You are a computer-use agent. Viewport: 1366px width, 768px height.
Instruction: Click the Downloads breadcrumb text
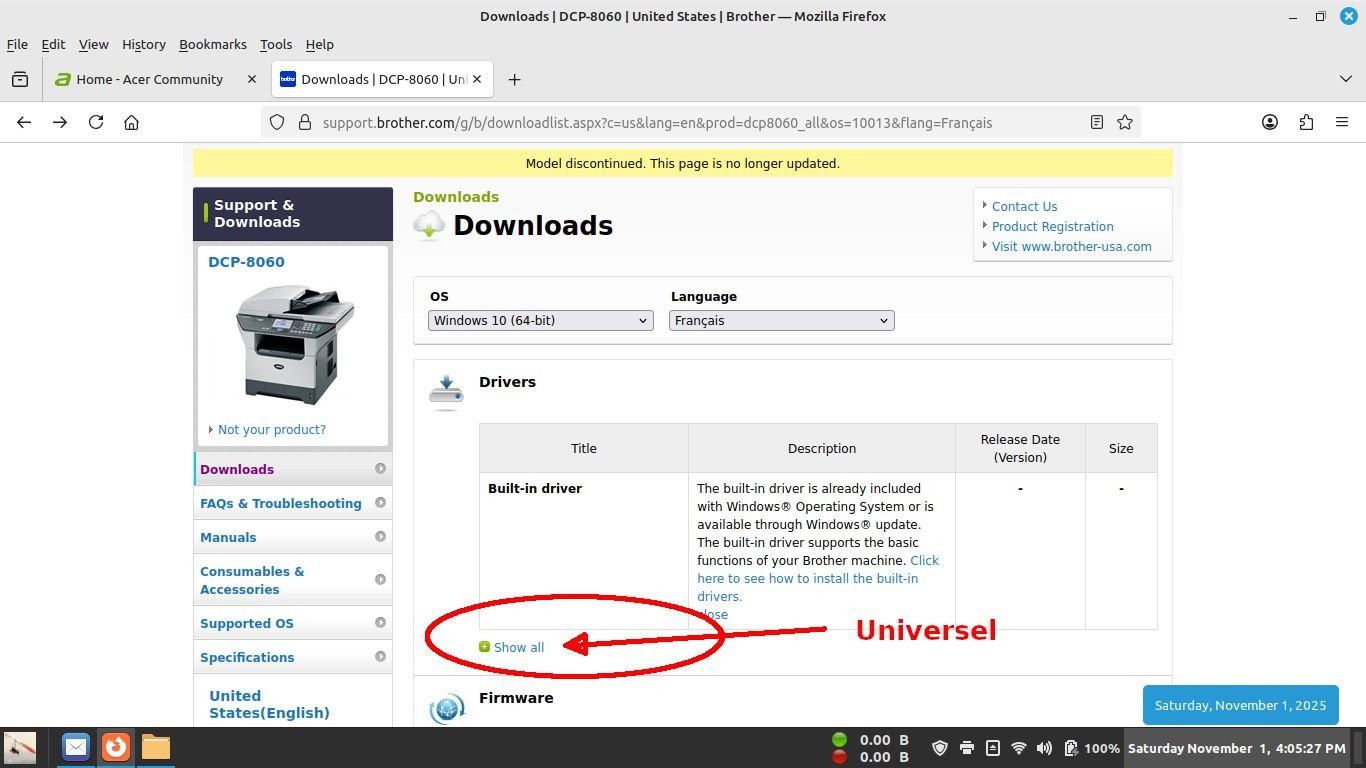point(456,197)
